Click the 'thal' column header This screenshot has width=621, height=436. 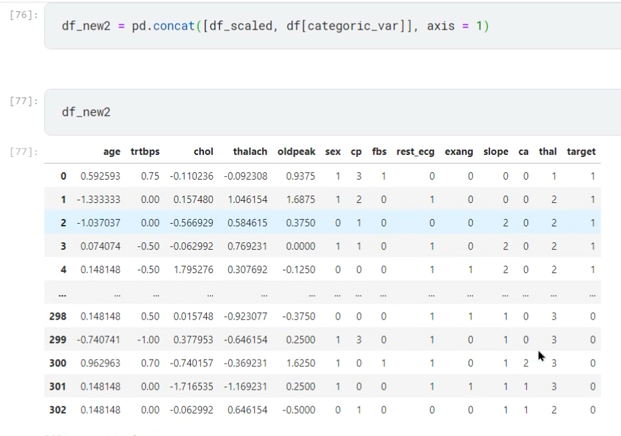click(x=547, y=152)
